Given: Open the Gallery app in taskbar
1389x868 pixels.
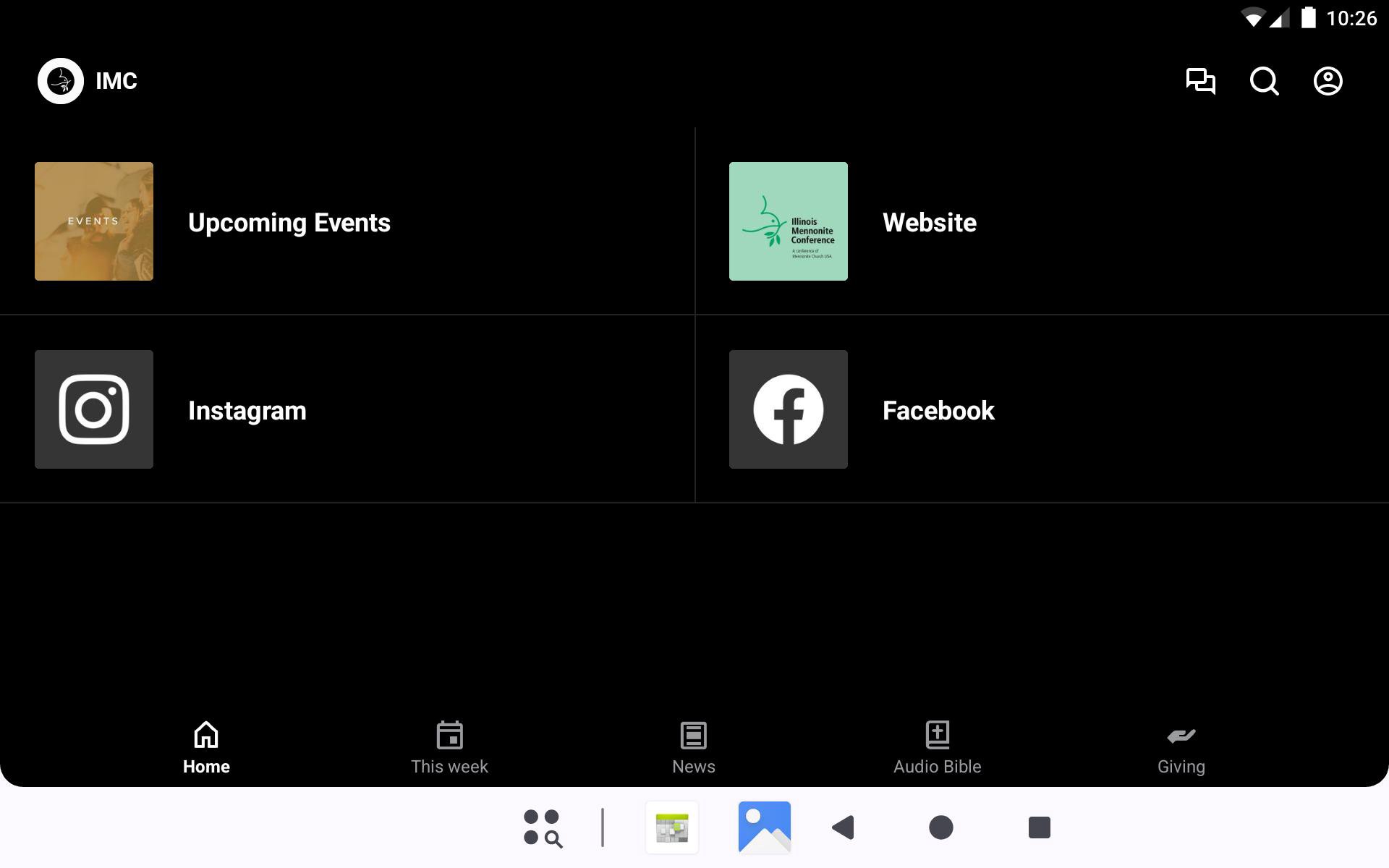Looking at the screenshot, I should pyautogui.click(x=765, y=827).
